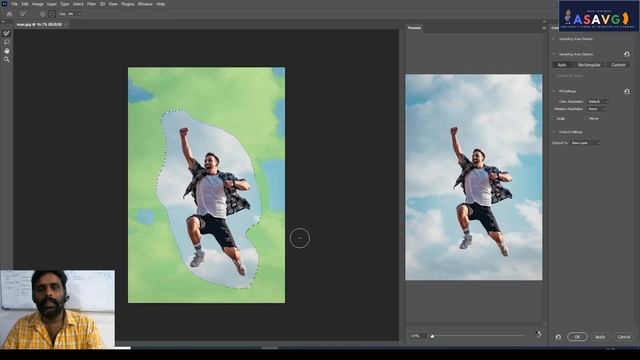Click fit preview icon beside zoom slider
Screen dimensions: 640x360
(x=539, y=334)
